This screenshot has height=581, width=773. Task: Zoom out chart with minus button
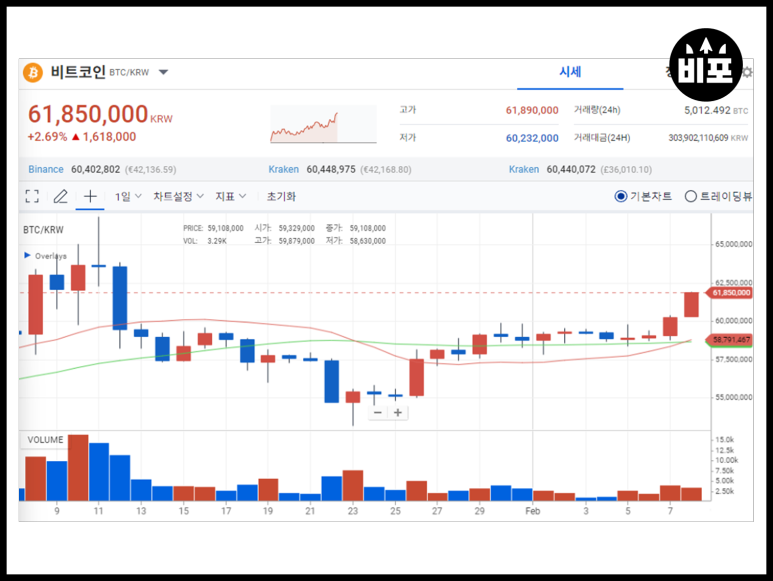coord(377,412)
